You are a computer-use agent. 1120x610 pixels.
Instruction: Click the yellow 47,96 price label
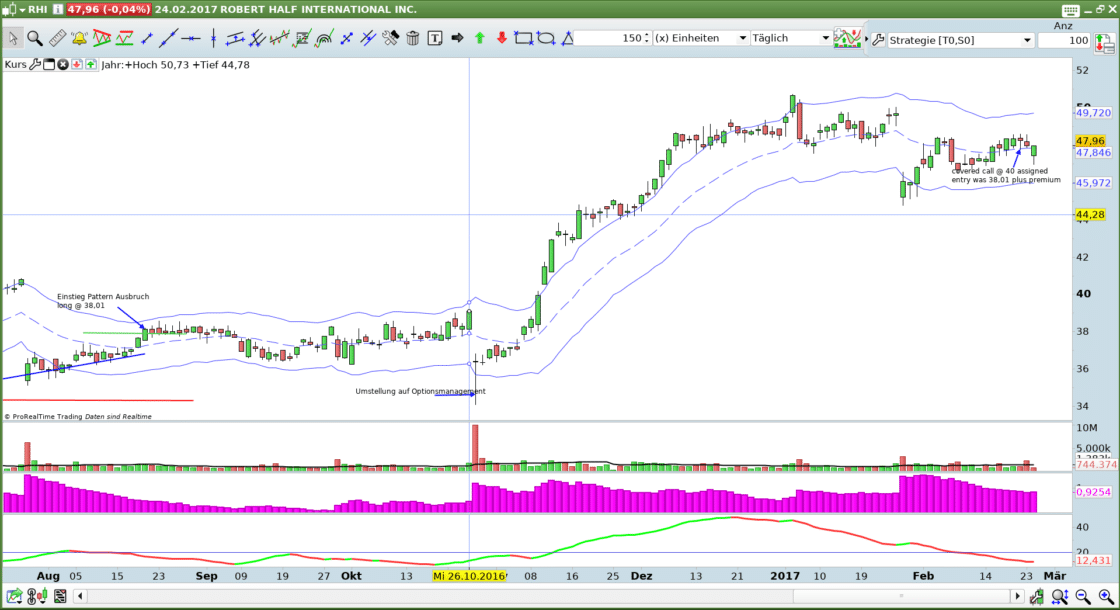pyautogui.click(x=1090, y=141)
